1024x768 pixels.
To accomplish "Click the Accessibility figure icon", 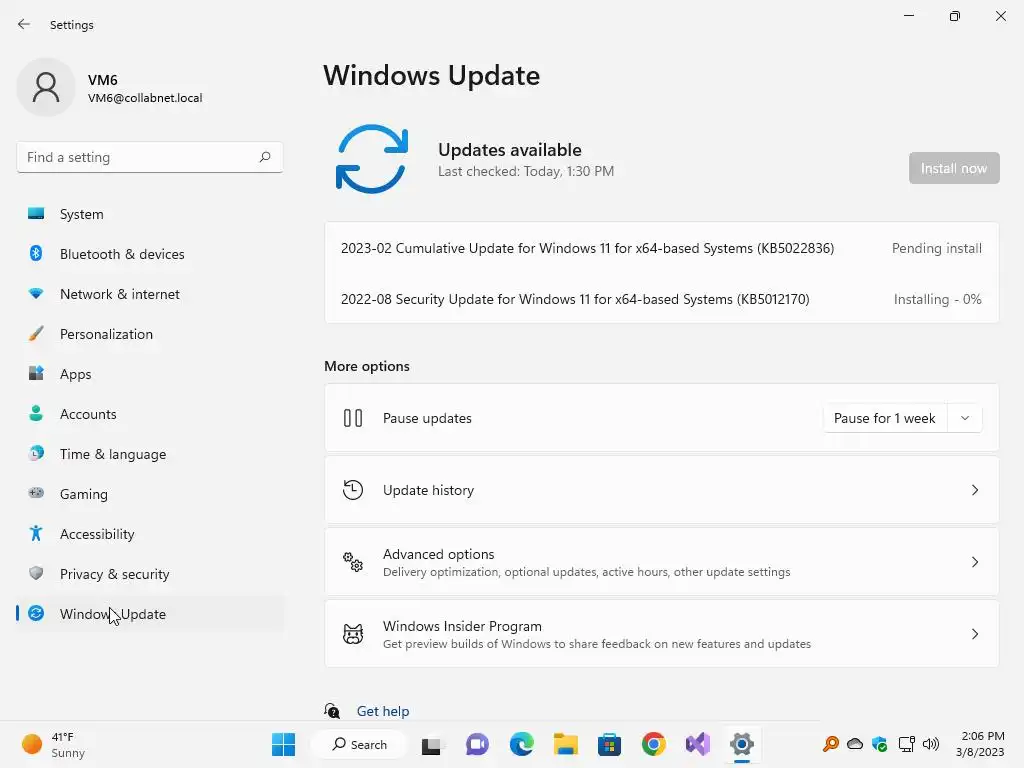I will (x=36, y=534).
